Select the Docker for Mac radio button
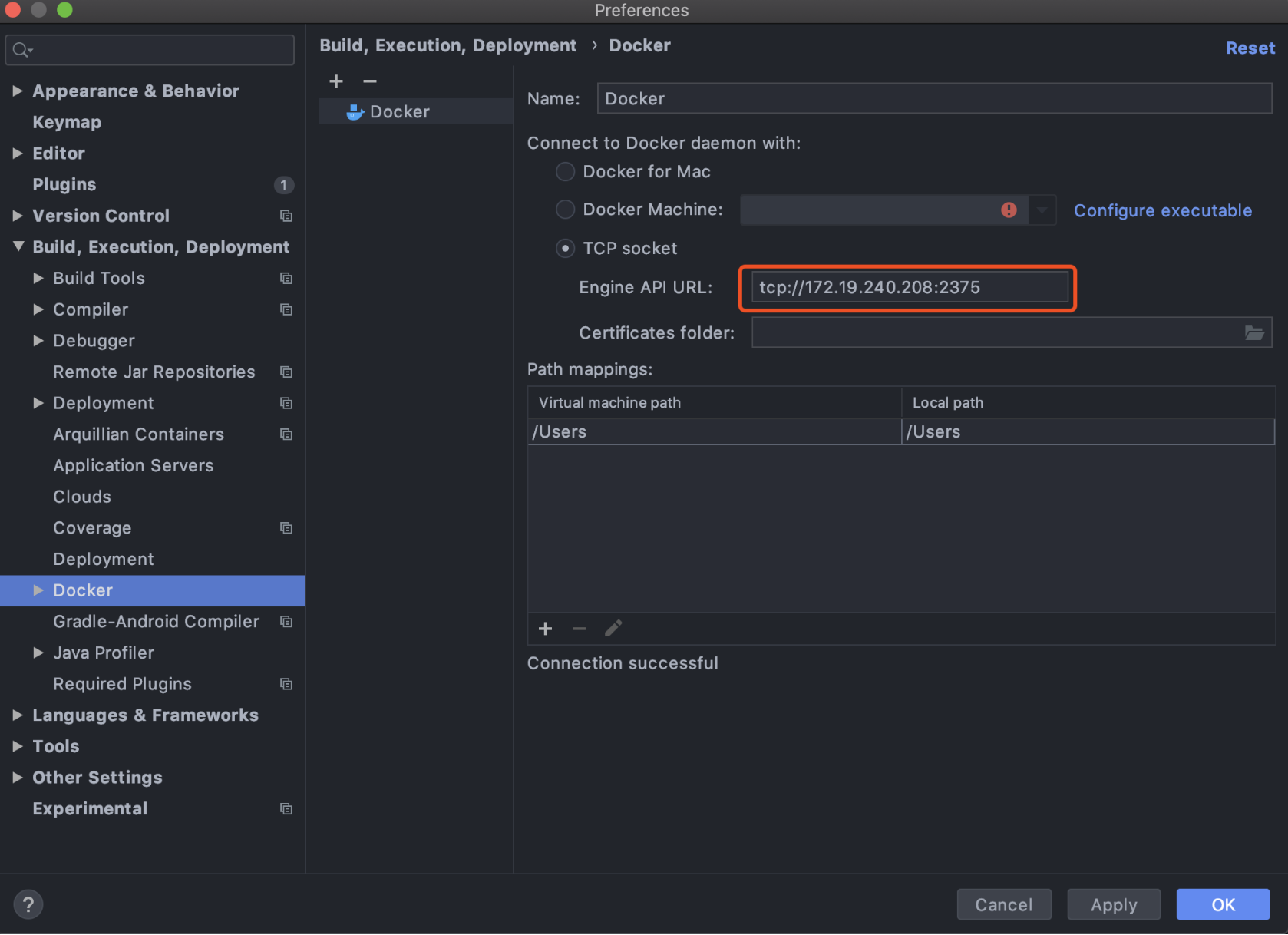The width and height of the screenshot is (1288, 935). point(565,171)
